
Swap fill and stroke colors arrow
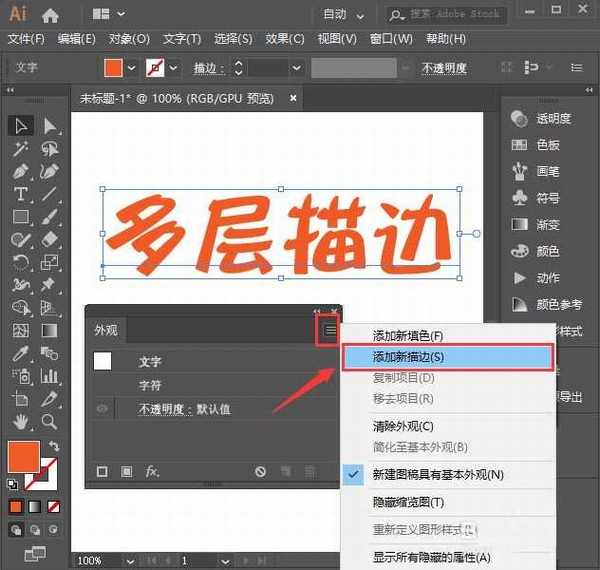point(53,447)
